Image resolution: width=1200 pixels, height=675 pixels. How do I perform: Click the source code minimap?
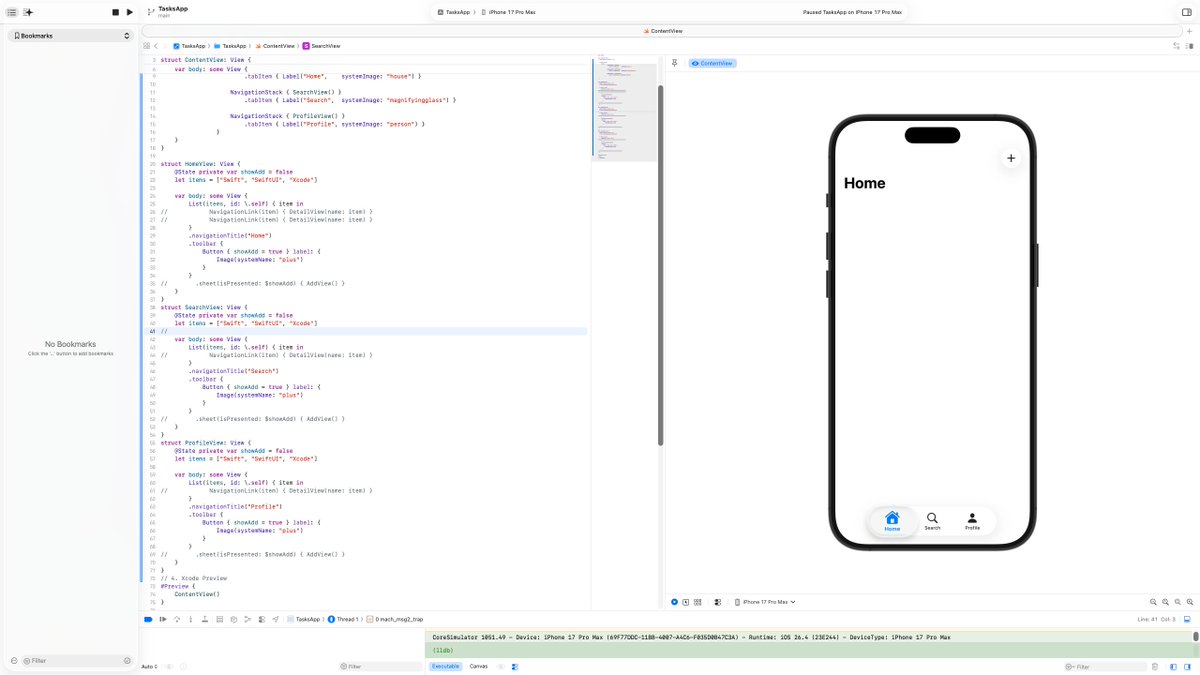(x=625, y=110)
